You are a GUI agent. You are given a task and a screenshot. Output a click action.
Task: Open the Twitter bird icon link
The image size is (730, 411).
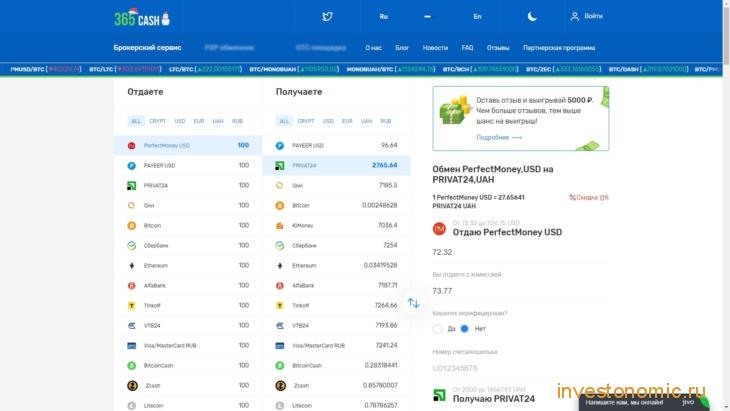(327, 17)
